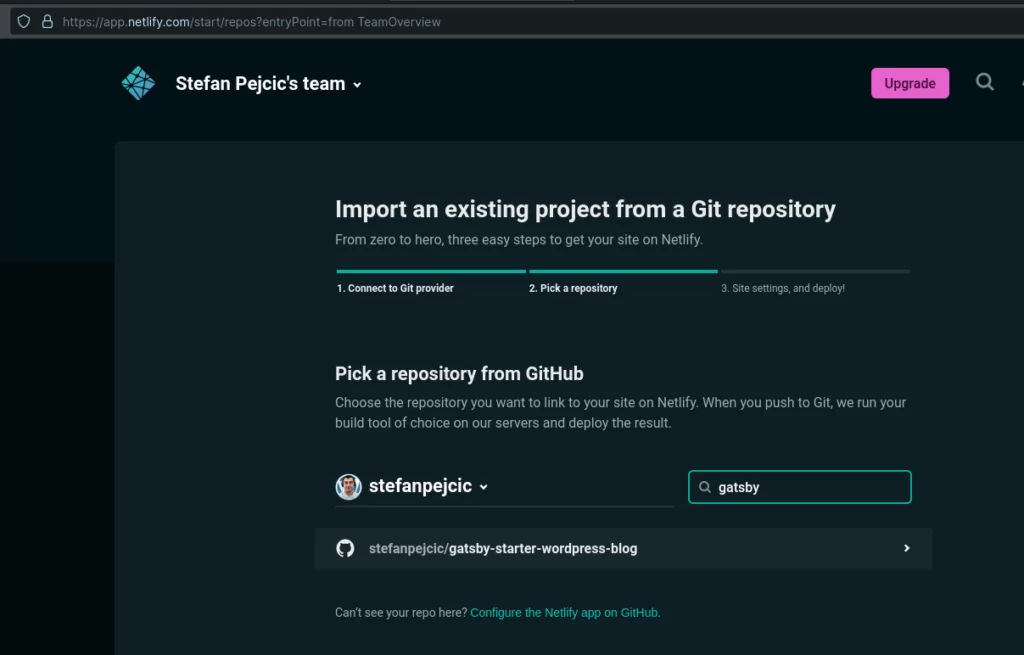Go to step 1 Connect to Git provider
The height and width of the screenshot is (655, 1024).
(395, 288)
